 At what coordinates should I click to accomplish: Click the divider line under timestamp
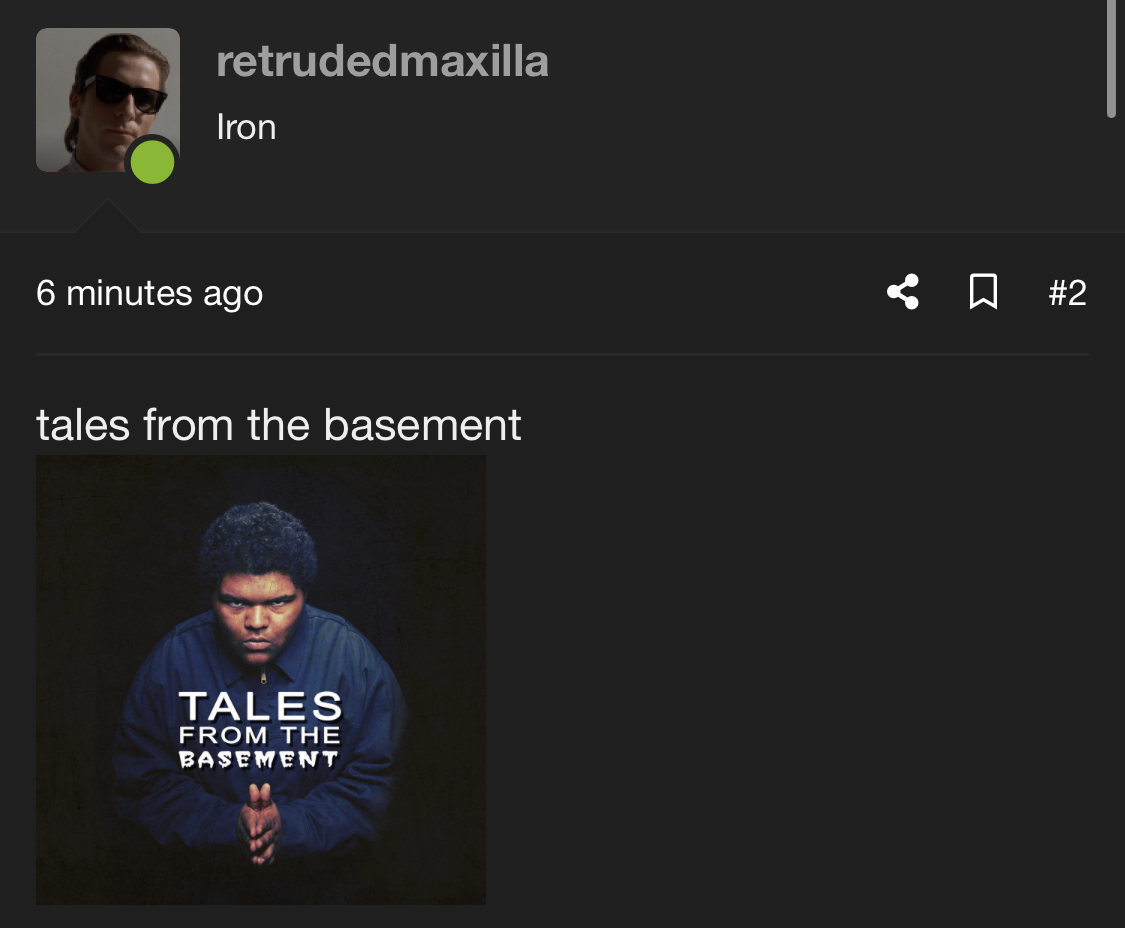(562, 354)
